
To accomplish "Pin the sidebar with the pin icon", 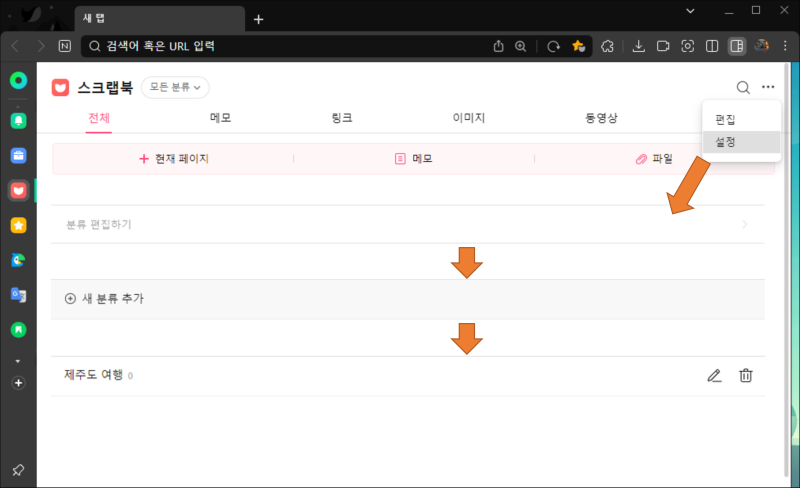I will tap(18, 470).
